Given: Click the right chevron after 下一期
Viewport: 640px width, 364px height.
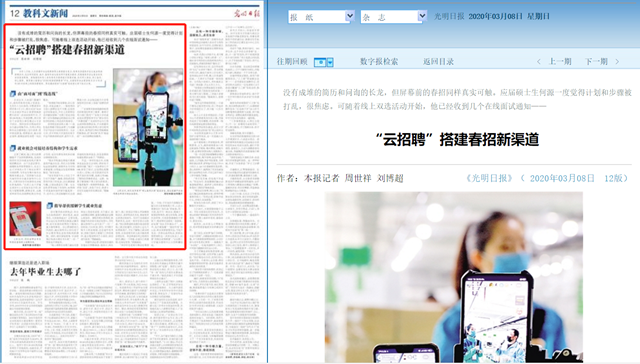Looking at the screenshot, I should point(617,62).
